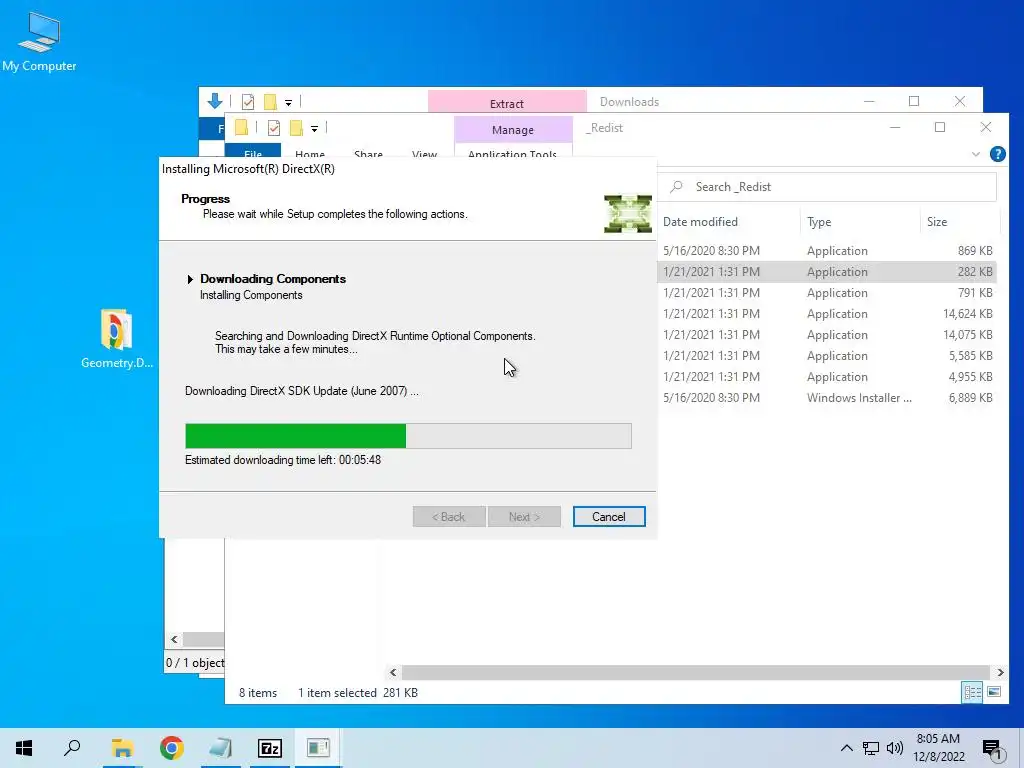
Task: Minimize the _Redist window
Action: coord(895,127)
